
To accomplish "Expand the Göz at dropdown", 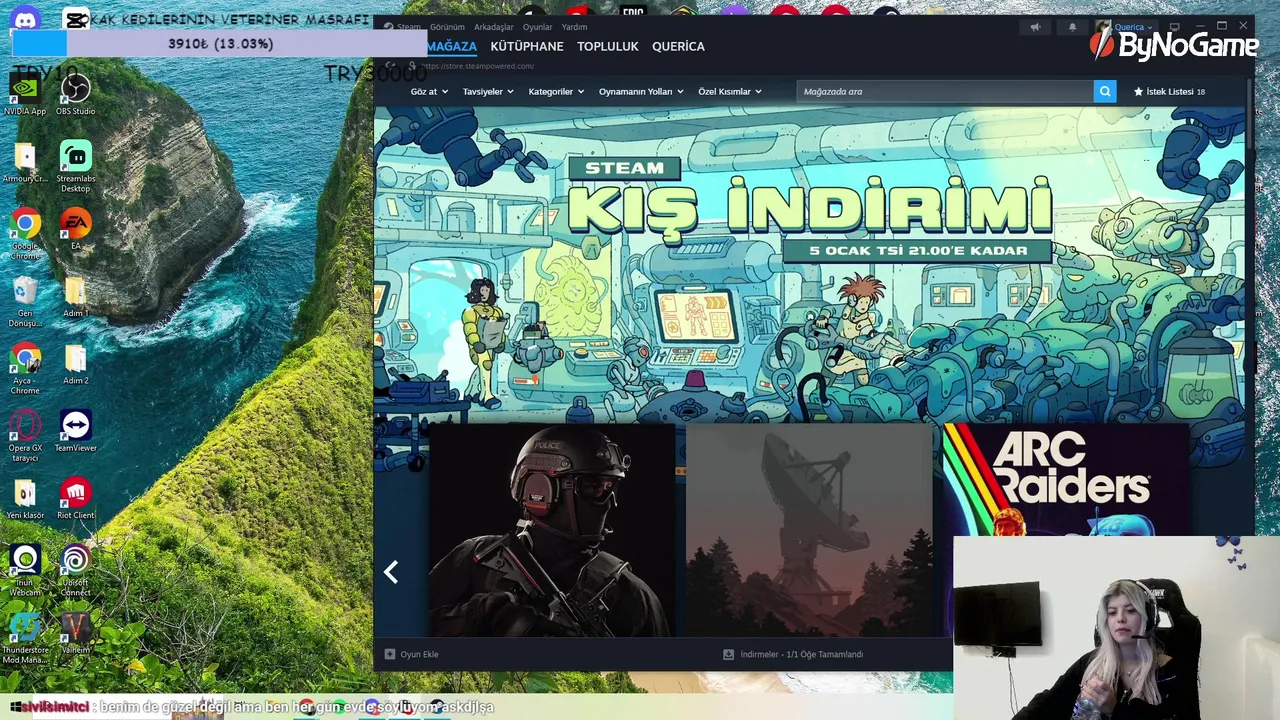I will pyautogui.click(x=429, y=91).
